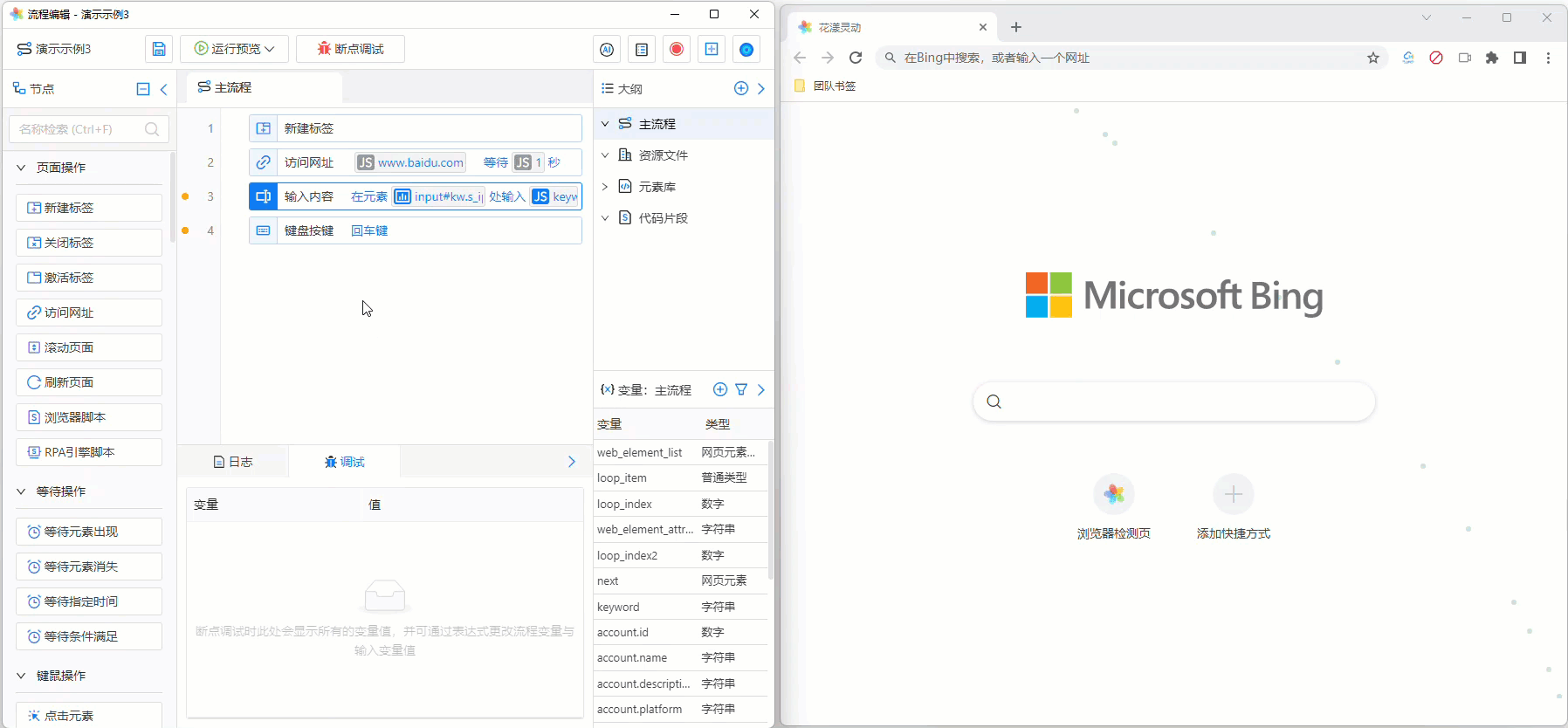Select the 访问网址 node in list
The width and height of the screenshot is (1568, 728).
89,312
